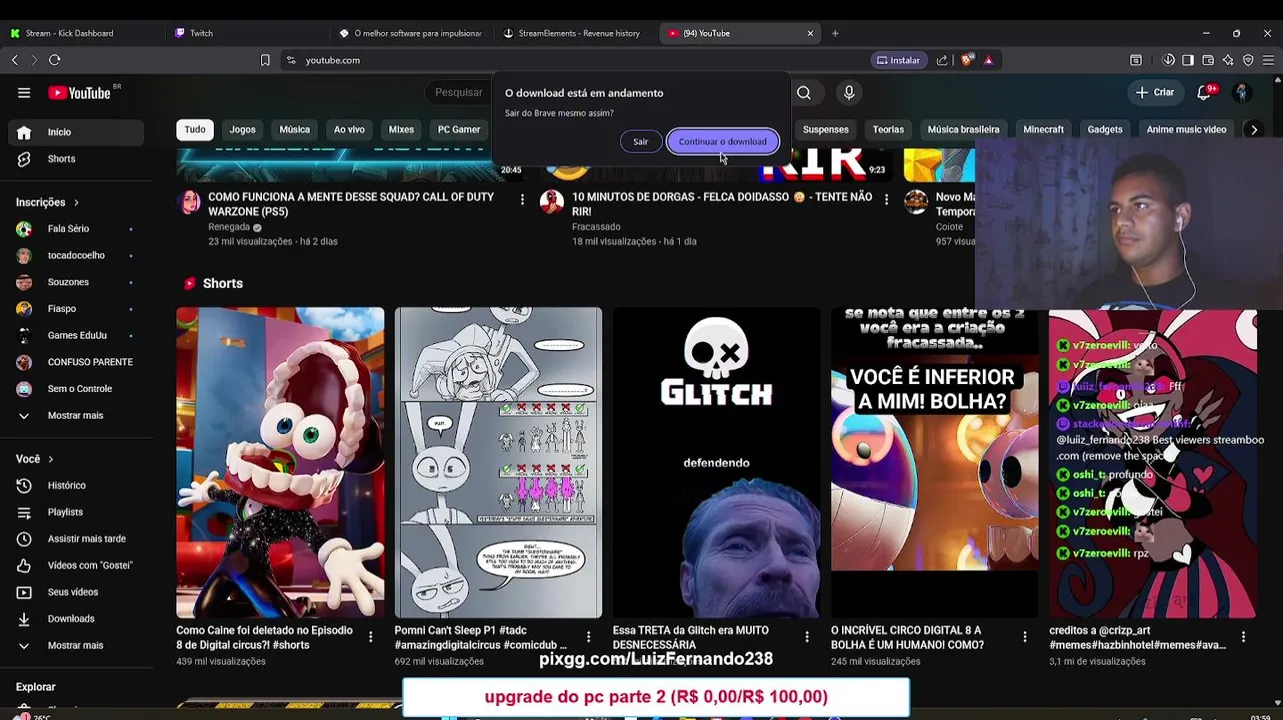
Task: Click Sair in download dialog
Action: (x=640, y=142)
